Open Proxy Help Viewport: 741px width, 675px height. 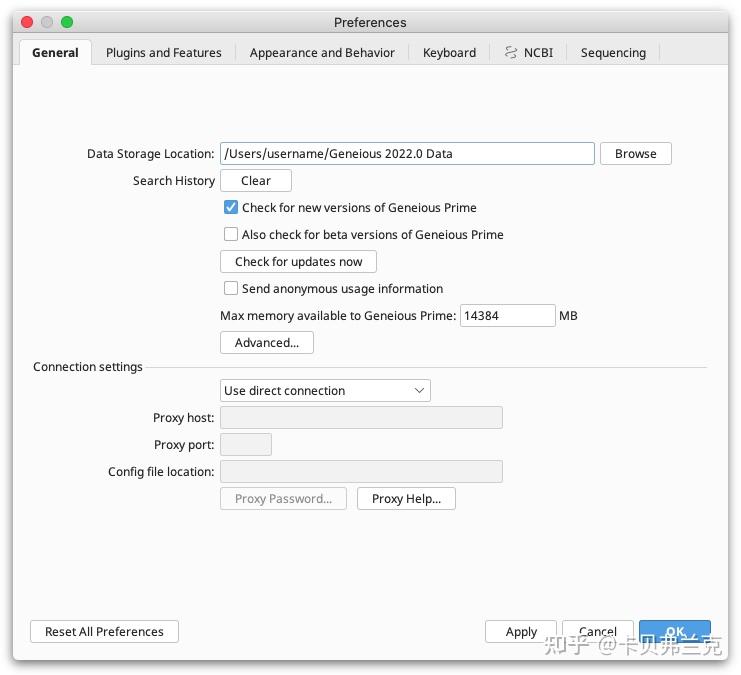point(406,499)
